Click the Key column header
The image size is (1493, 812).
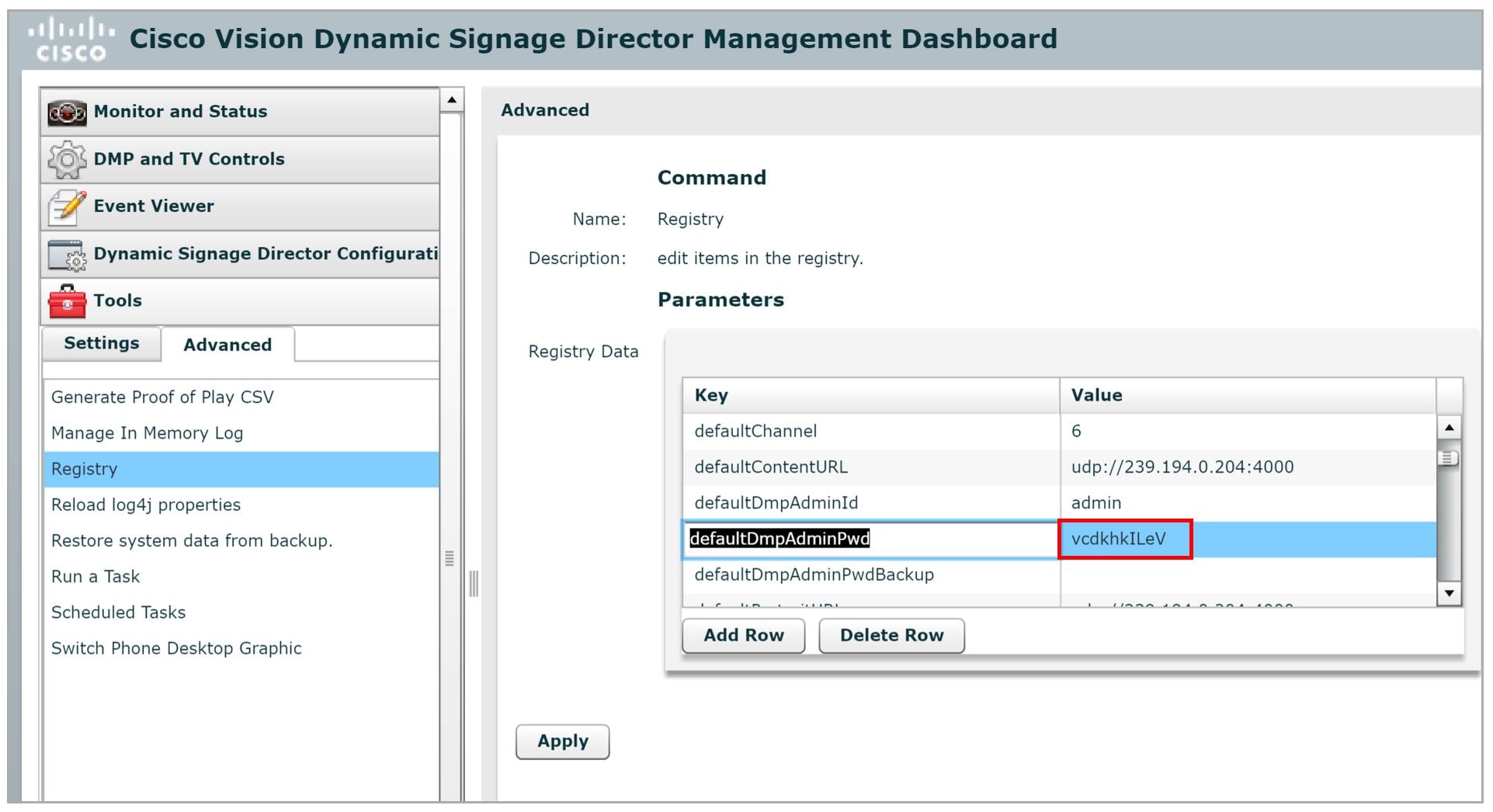point(871,395)
